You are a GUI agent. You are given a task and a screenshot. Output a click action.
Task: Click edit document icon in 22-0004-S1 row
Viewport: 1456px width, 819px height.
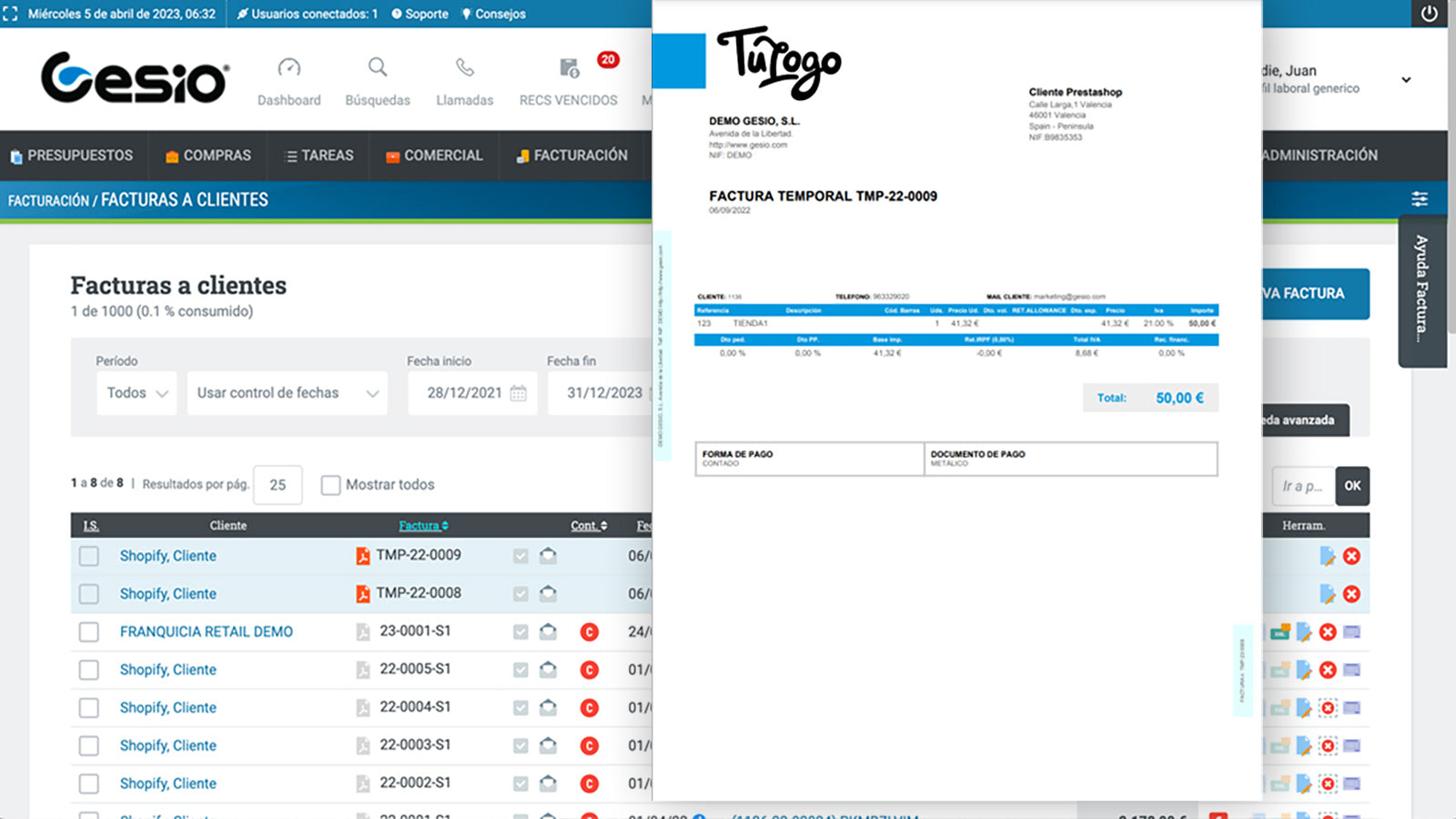(1304, 708)
